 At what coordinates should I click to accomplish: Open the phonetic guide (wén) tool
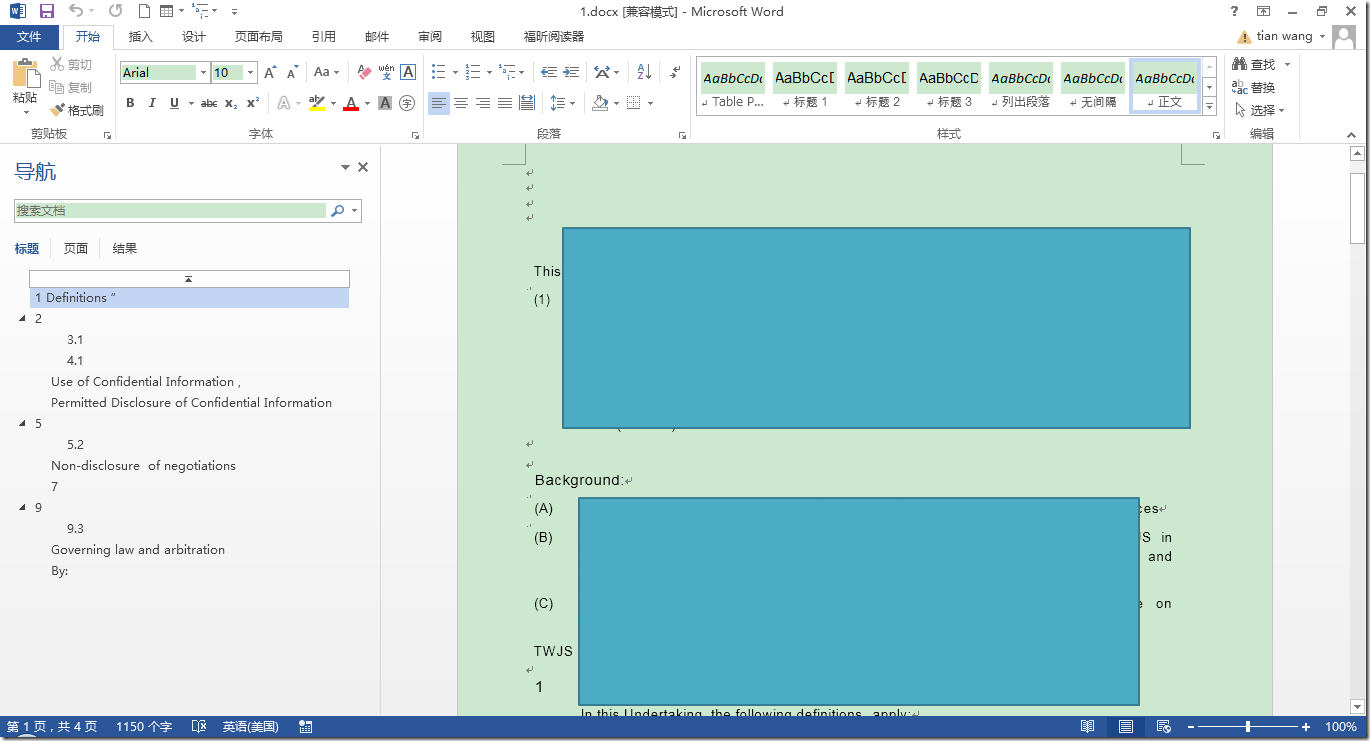385,72
